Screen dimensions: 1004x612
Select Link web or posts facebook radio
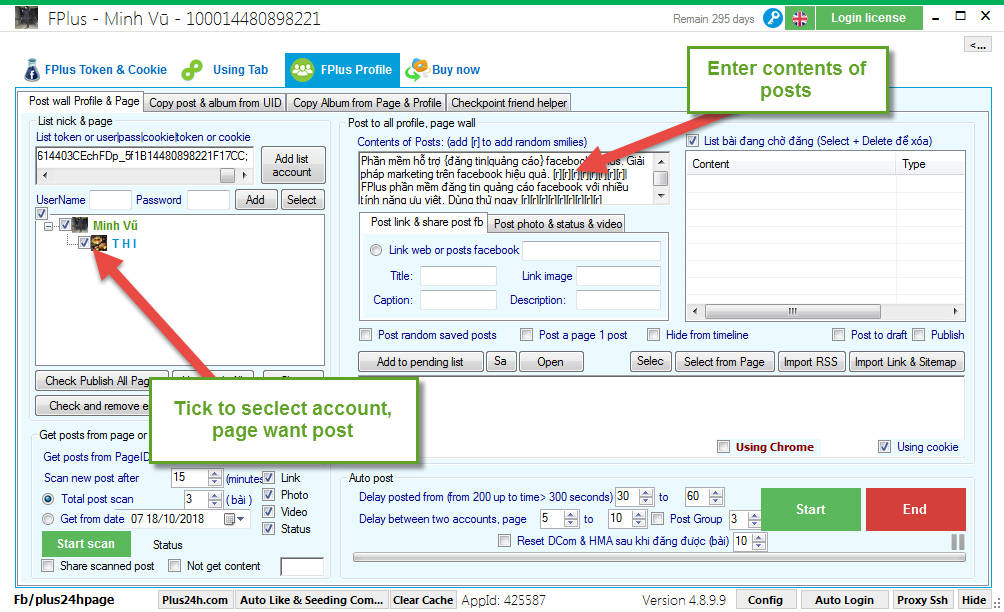point(376,250)
